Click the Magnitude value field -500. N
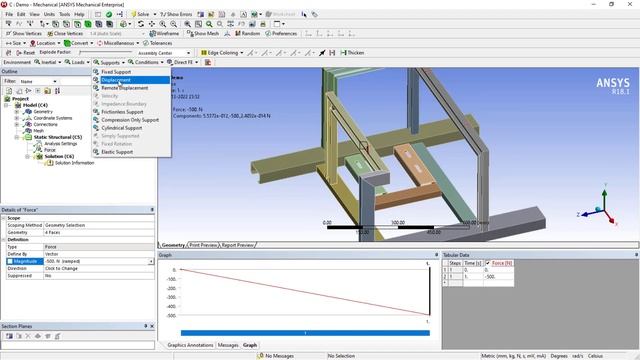 [96, 261]
